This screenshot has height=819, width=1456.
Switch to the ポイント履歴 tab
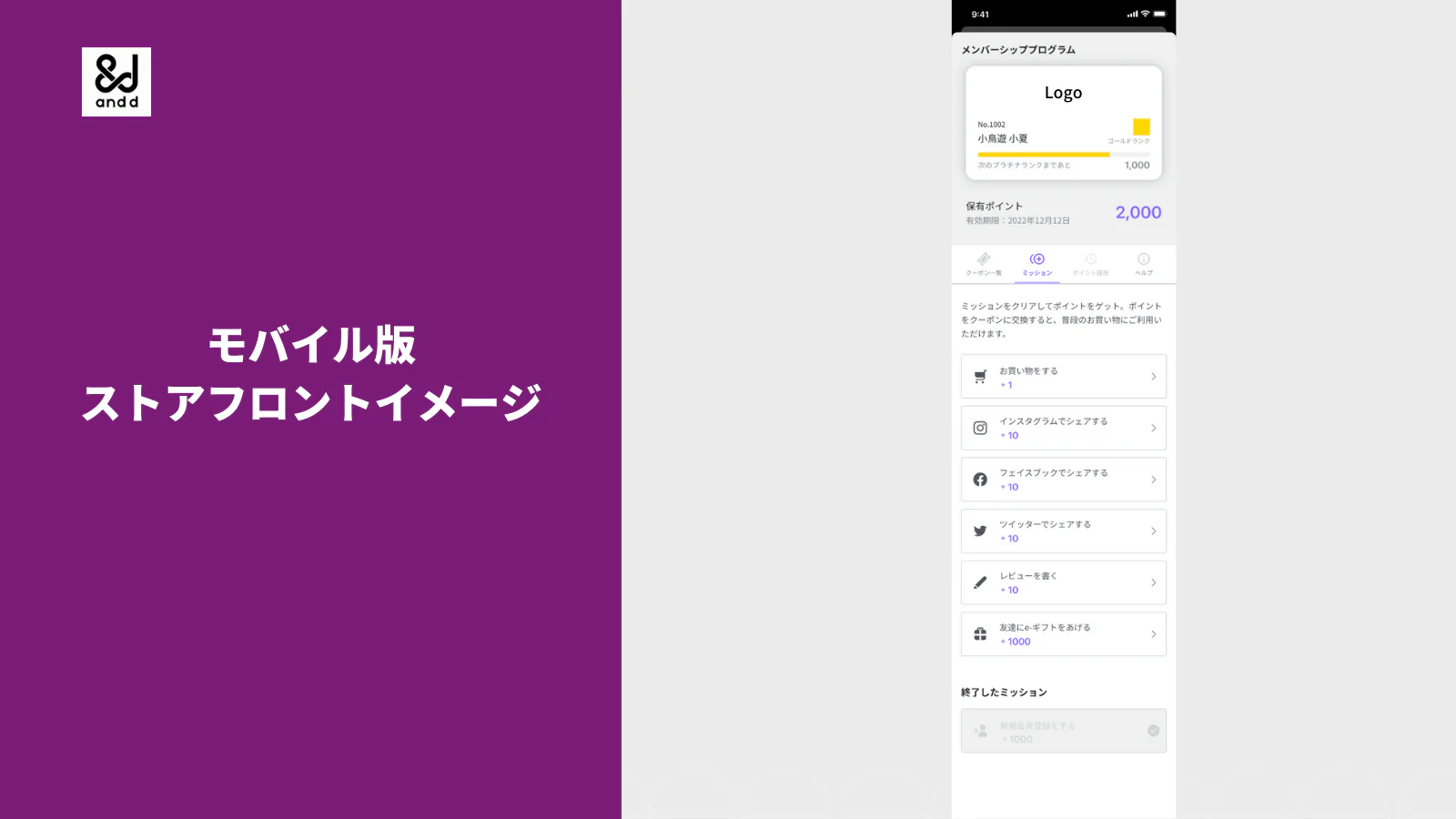1090,265
